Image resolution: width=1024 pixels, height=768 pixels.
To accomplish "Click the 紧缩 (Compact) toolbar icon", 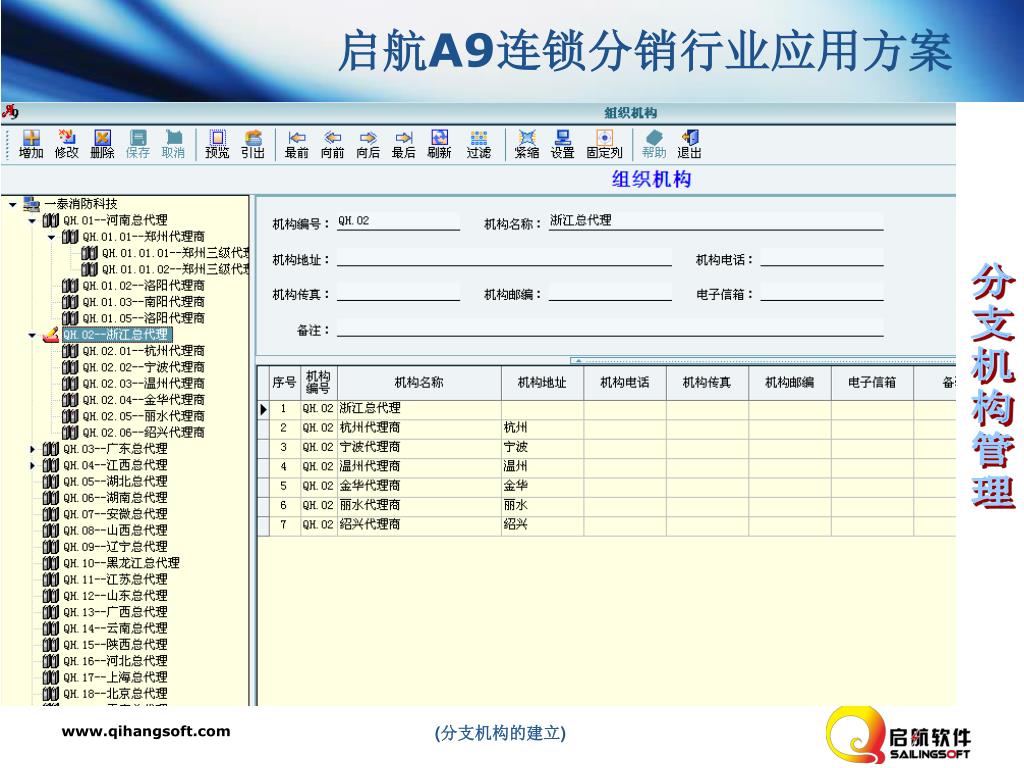I will (x=526, y=144).
